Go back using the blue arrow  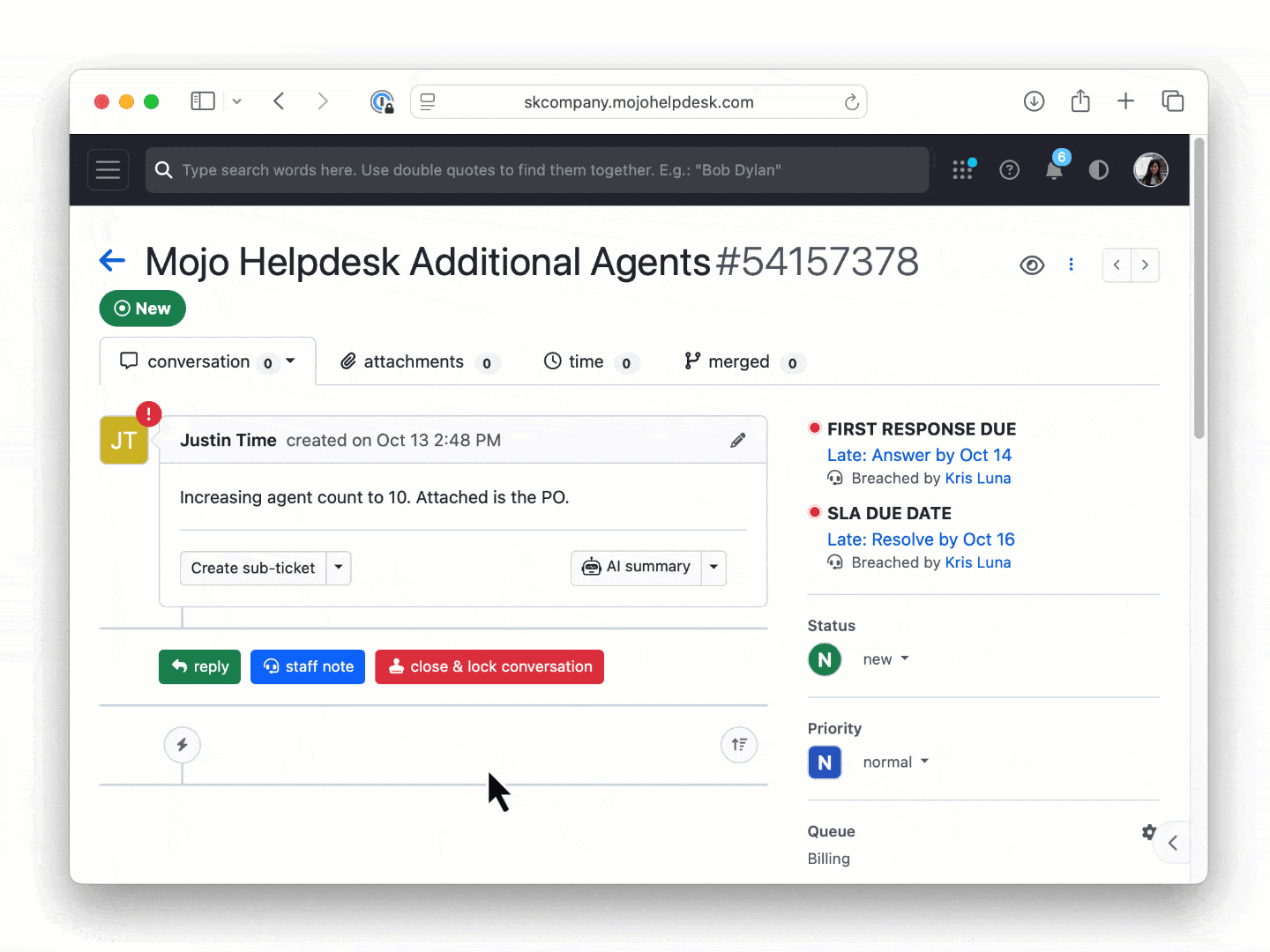click(x=112, y=261)
